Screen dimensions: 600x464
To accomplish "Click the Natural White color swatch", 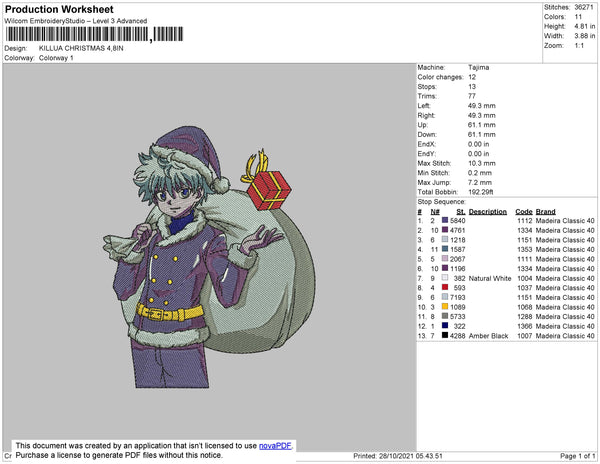I will pyautogui.click(x=445, y=278).
